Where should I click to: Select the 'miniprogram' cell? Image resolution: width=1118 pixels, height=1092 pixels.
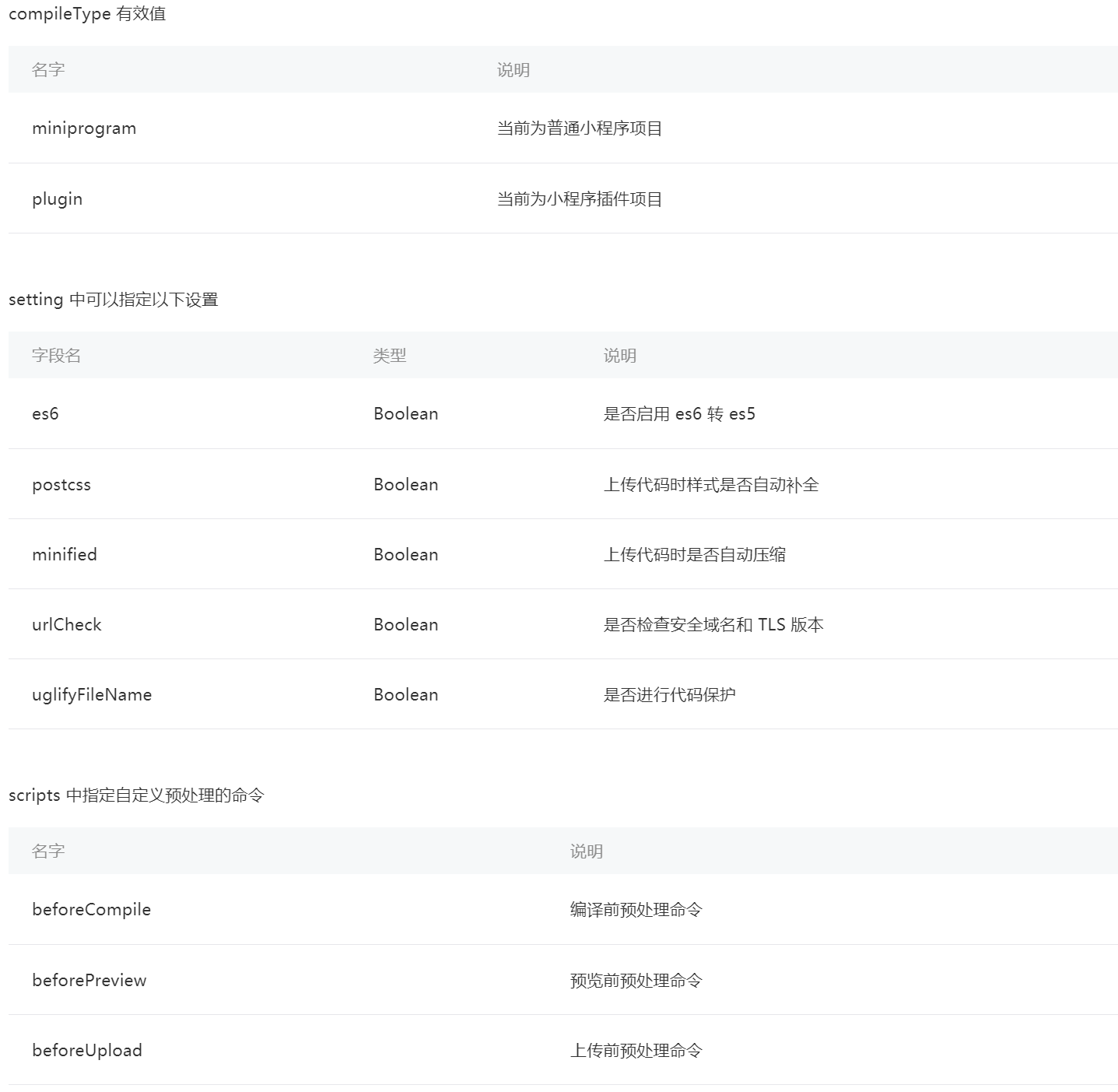pos(84,128)
